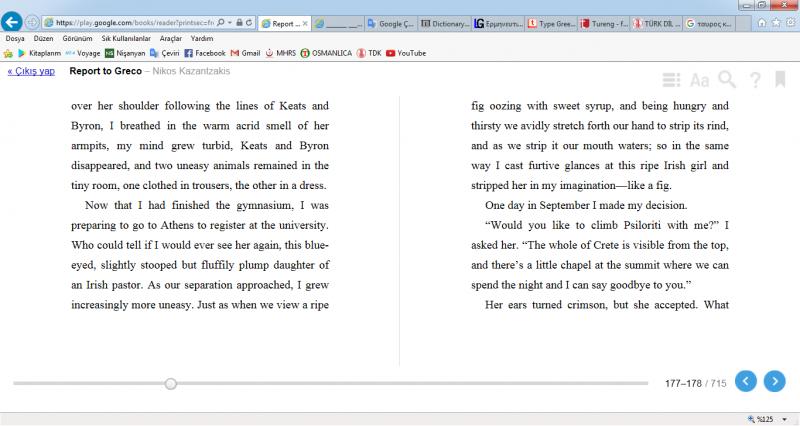Open the Dosya menu
Image resolution: width=800 pixels, height=426 pixels.
pyautogui.click(x=15, y=38)
